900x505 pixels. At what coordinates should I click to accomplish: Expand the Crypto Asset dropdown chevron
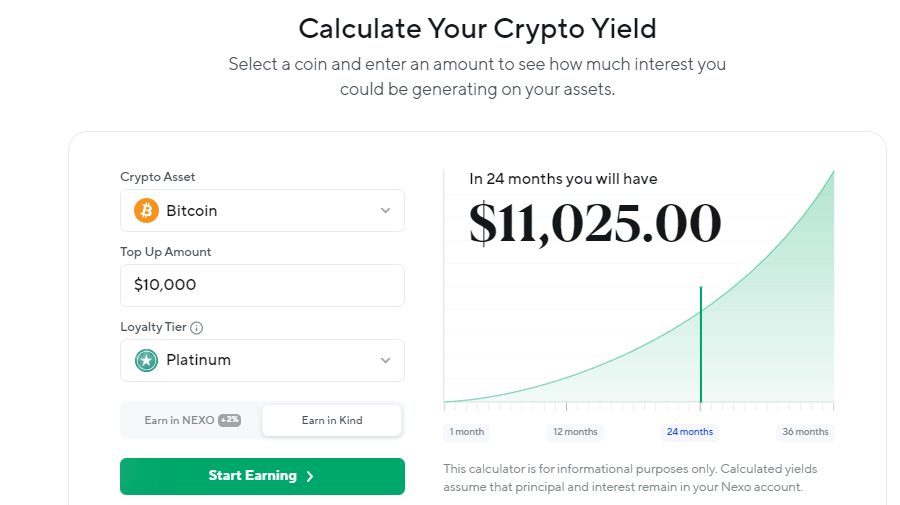pyautogui.click(x=386, y=211)
